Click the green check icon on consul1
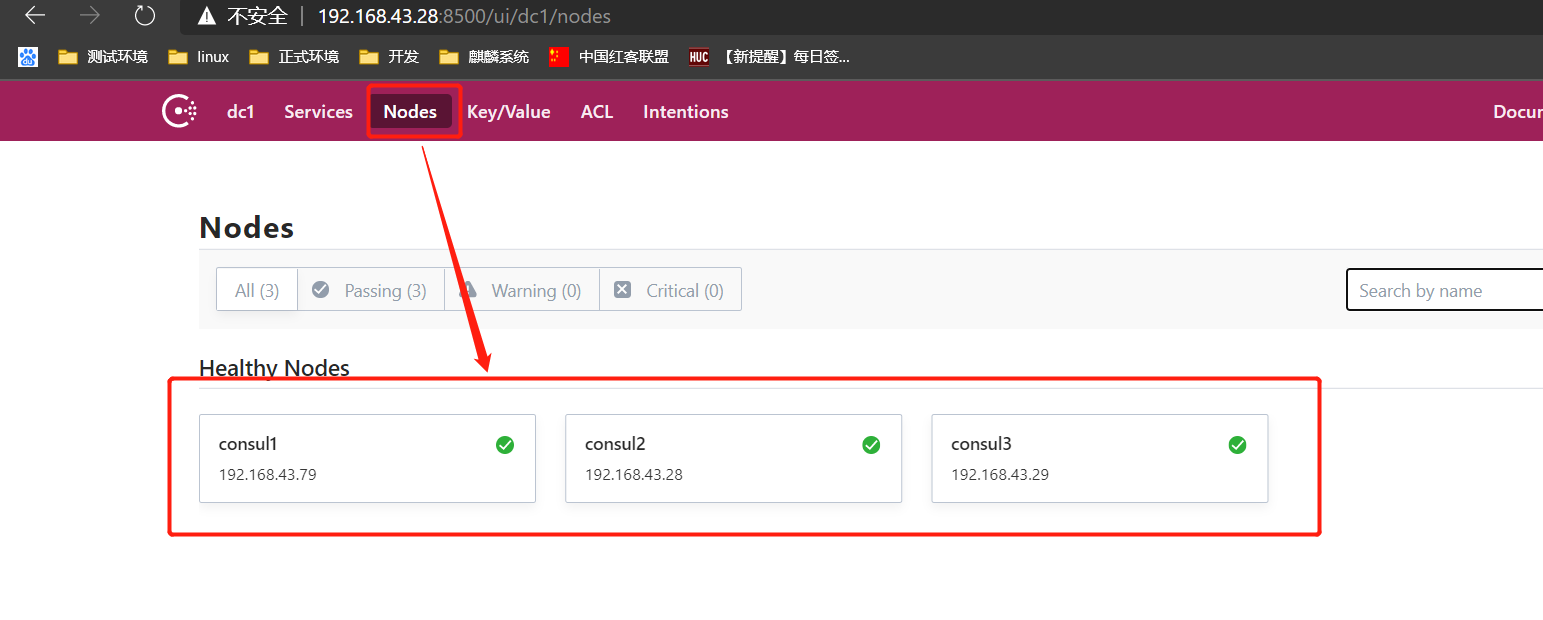 (505, 445)
